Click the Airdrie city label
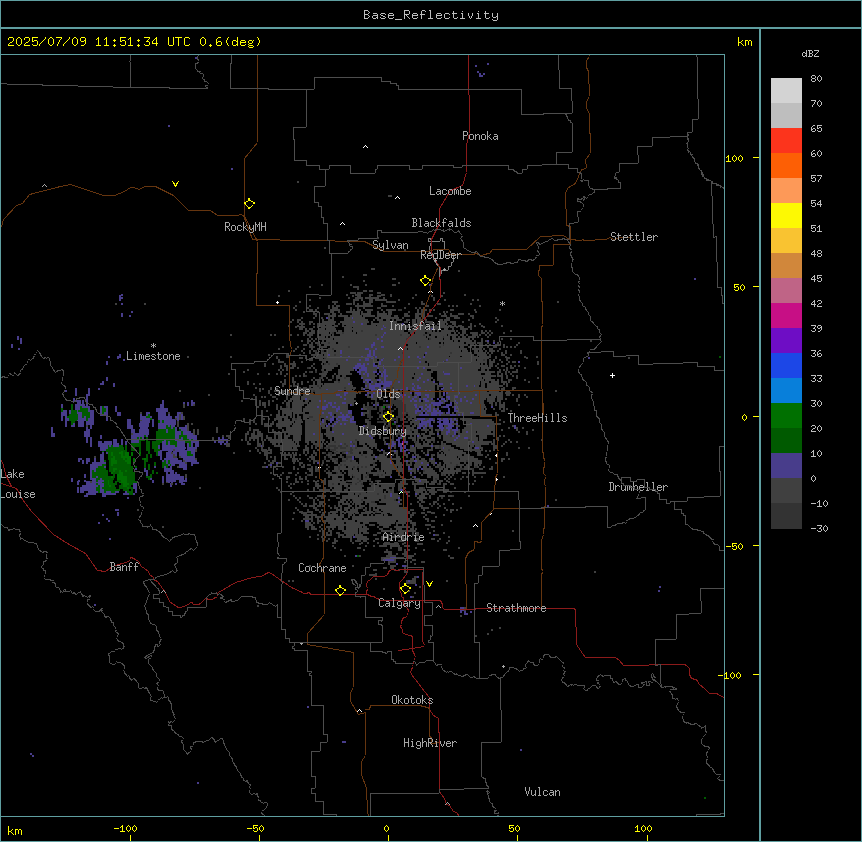The width and height of the screenshot is (862, 842). (404, 537)
